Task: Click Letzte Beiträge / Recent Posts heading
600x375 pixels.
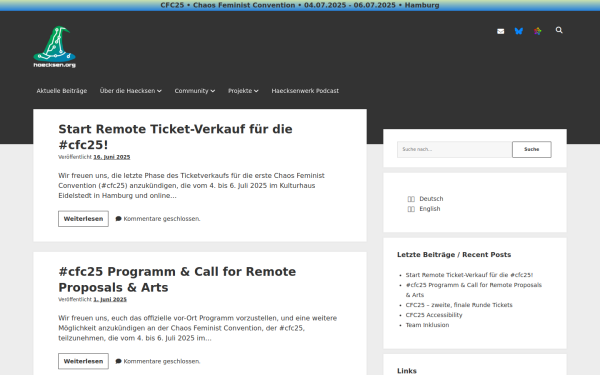Action: click(x=454, y=255)
